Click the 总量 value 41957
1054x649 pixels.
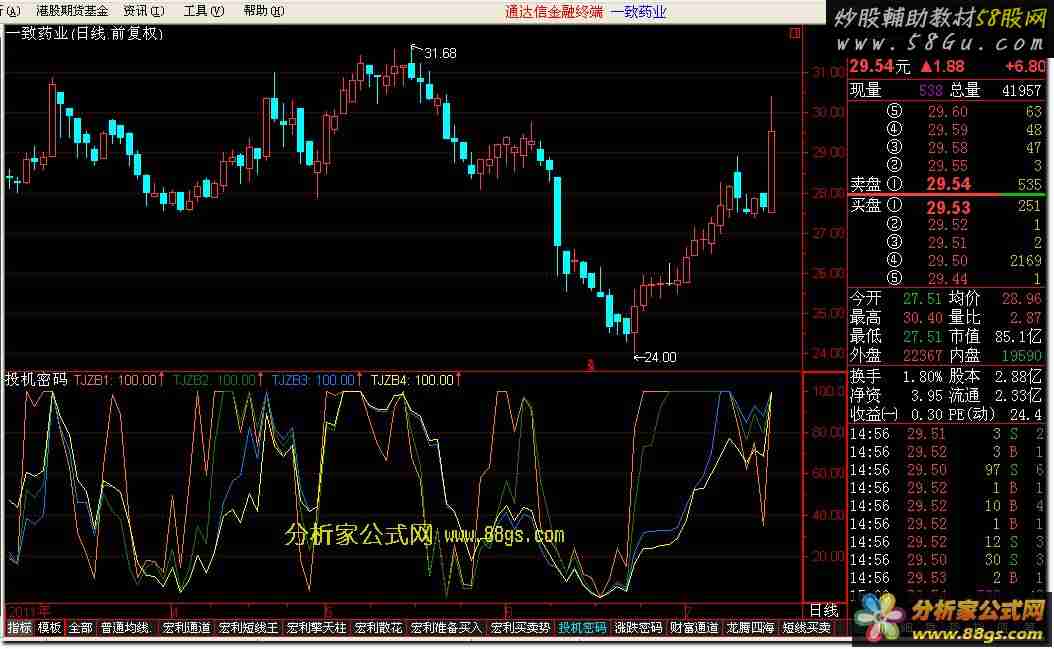pos(1021,91)
